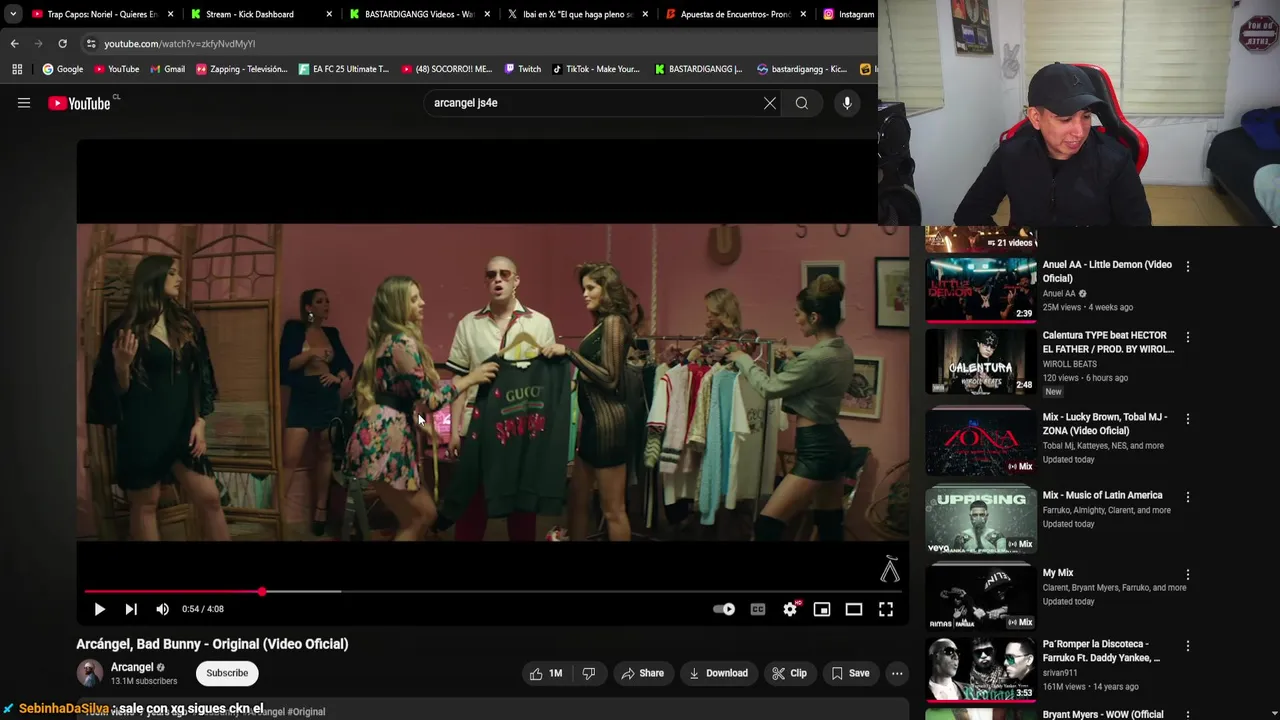
Task: Open options for Mix - Lucky Brown
Action: [x=1188, y=419]
